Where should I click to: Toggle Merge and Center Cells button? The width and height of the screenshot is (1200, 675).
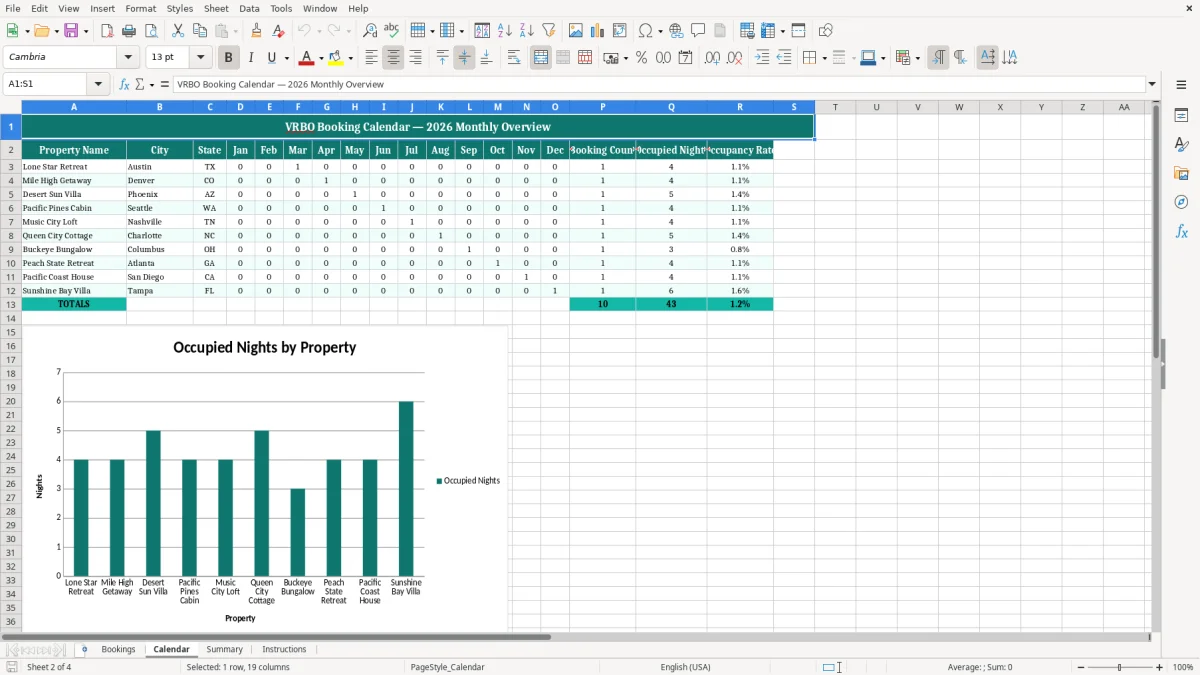click(541, 58)
